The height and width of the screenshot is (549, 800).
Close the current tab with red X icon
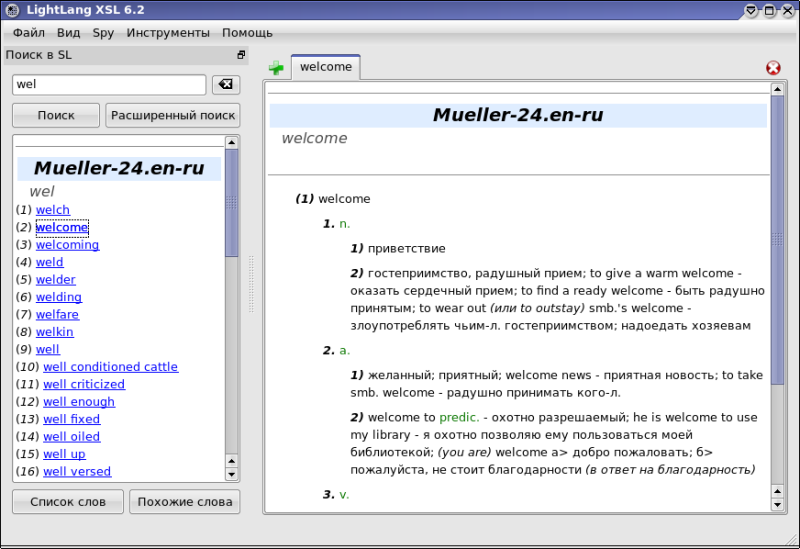tap(773, 68)
